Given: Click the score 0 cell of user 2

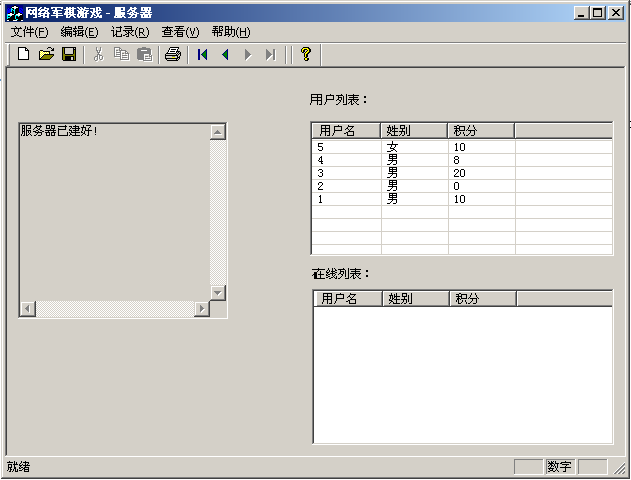Looking at the screenshot, I should pyautogui.click(x=482, y=186).
